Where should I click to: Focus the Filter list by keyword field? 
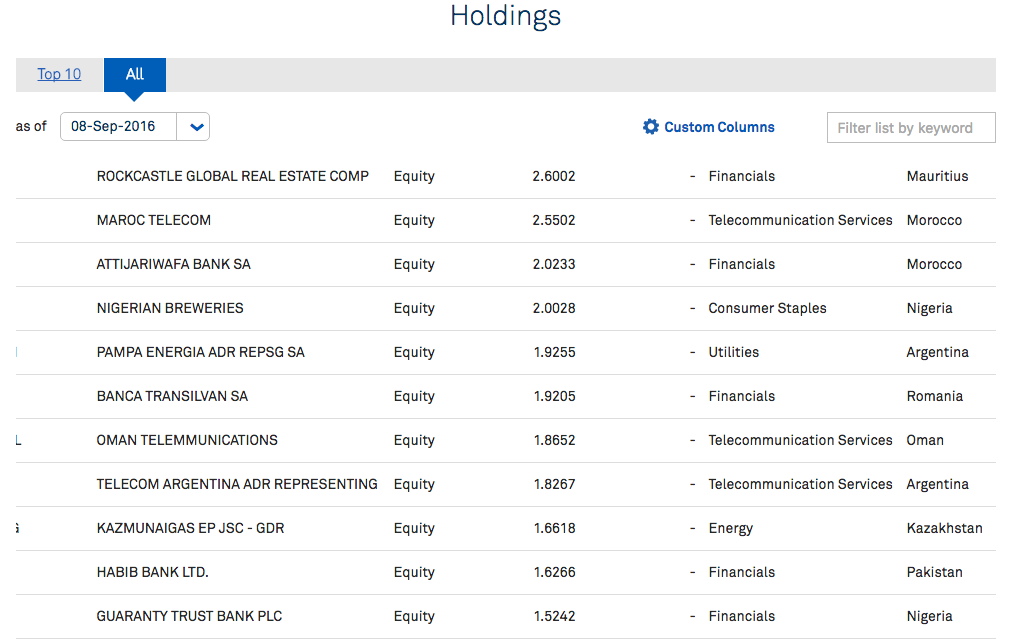[910, 128]
